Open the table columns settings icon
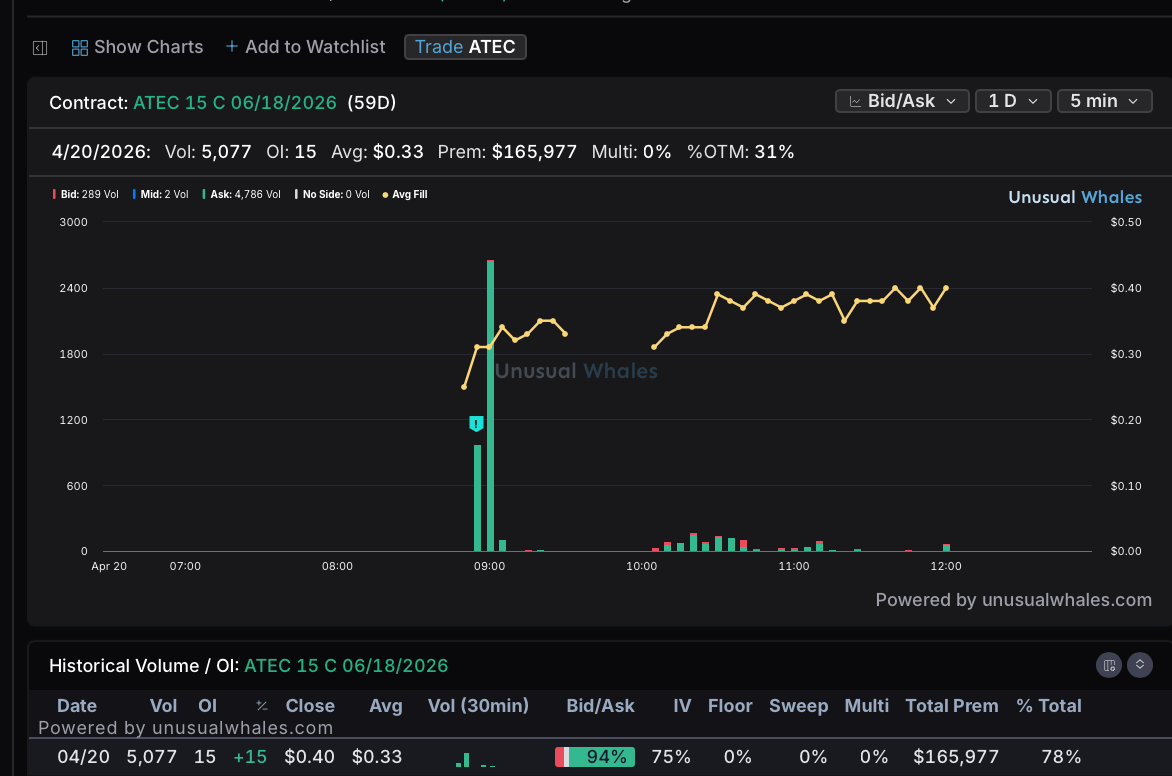This screenshot has width=1172, height=776. (x=1108, y=665)
